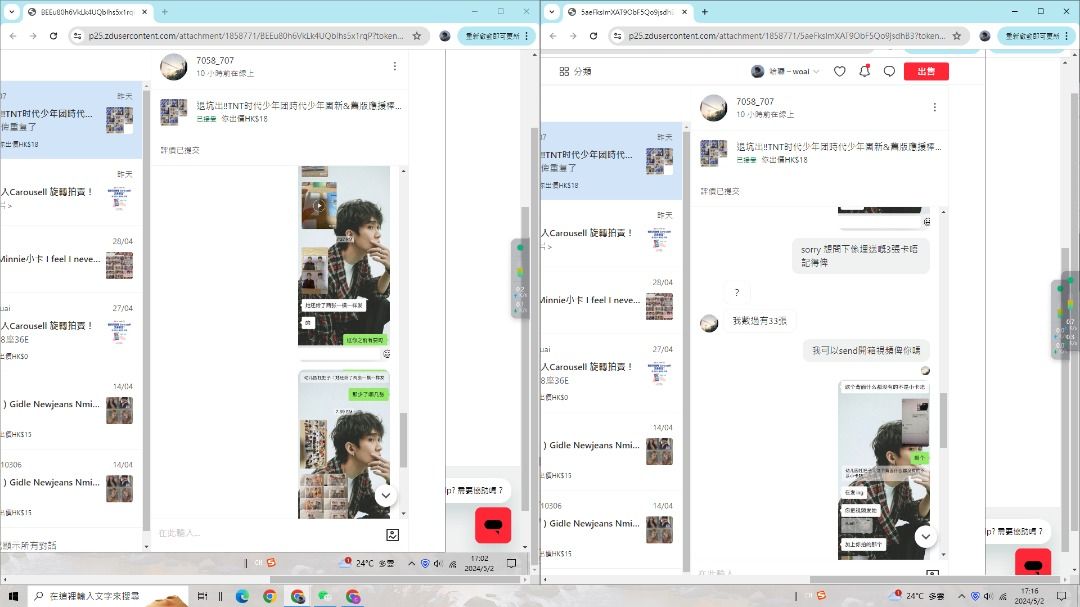
Task: Open the three-dot chat menu in the right window
Action: (x=935, y=107)
